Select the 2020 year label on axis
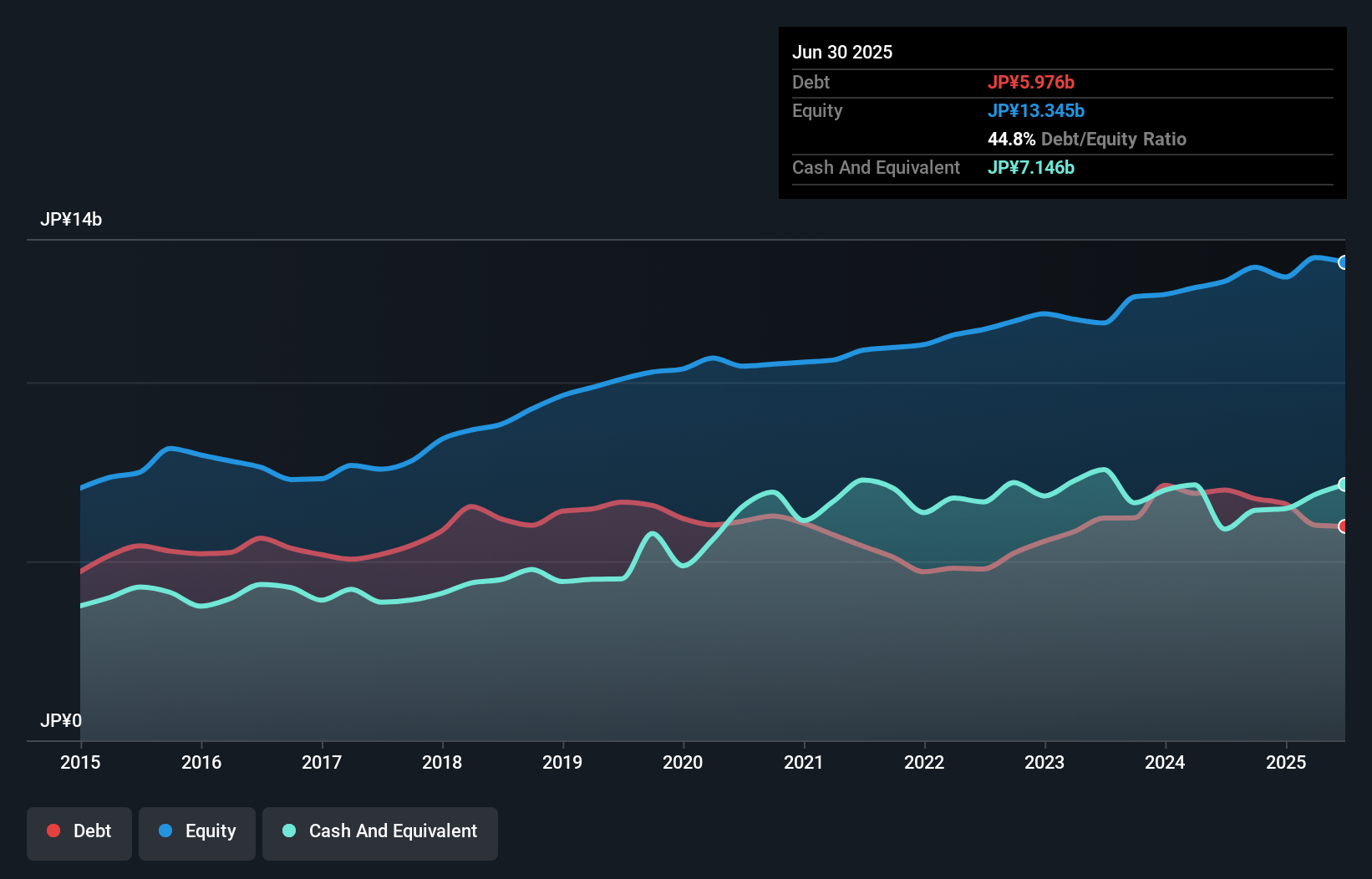 tap(683, 763)
